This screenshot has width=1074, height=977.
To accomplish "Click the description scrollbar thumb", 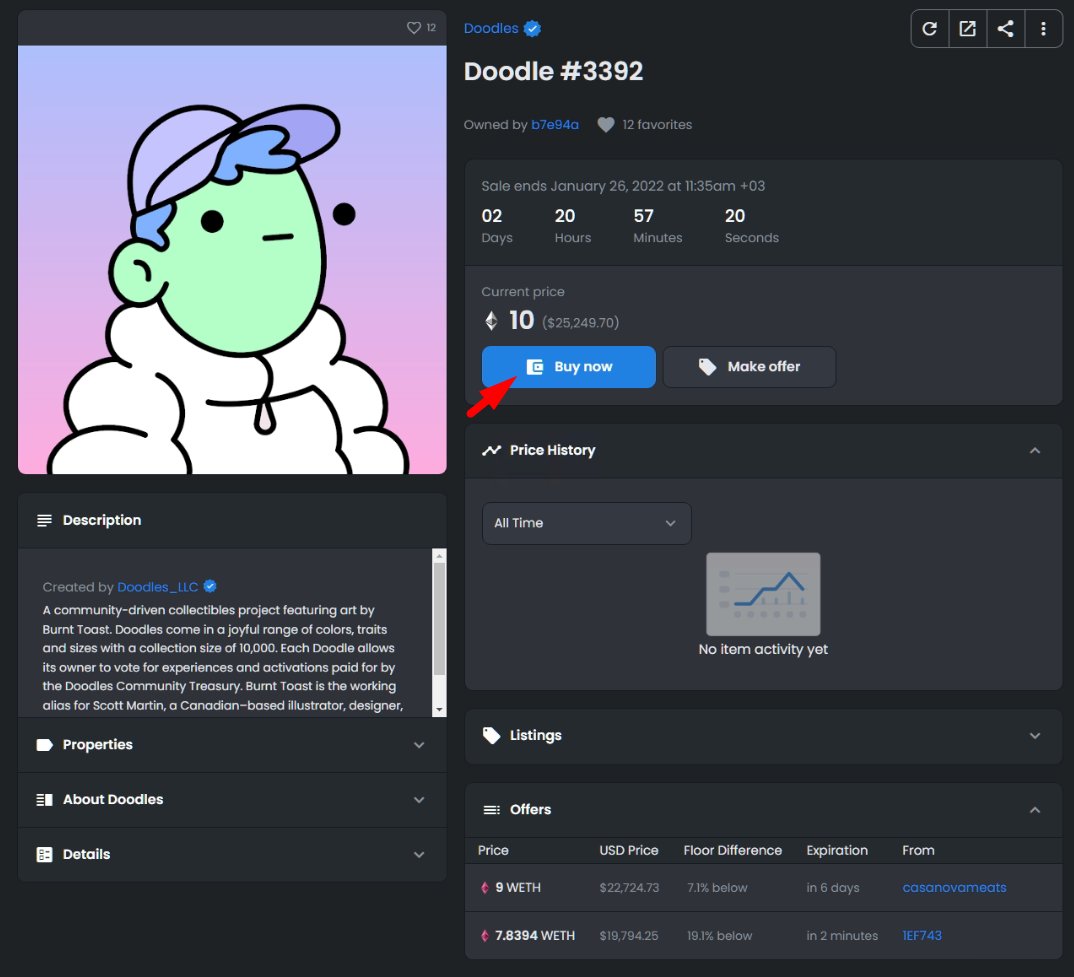I will [440, 619].
